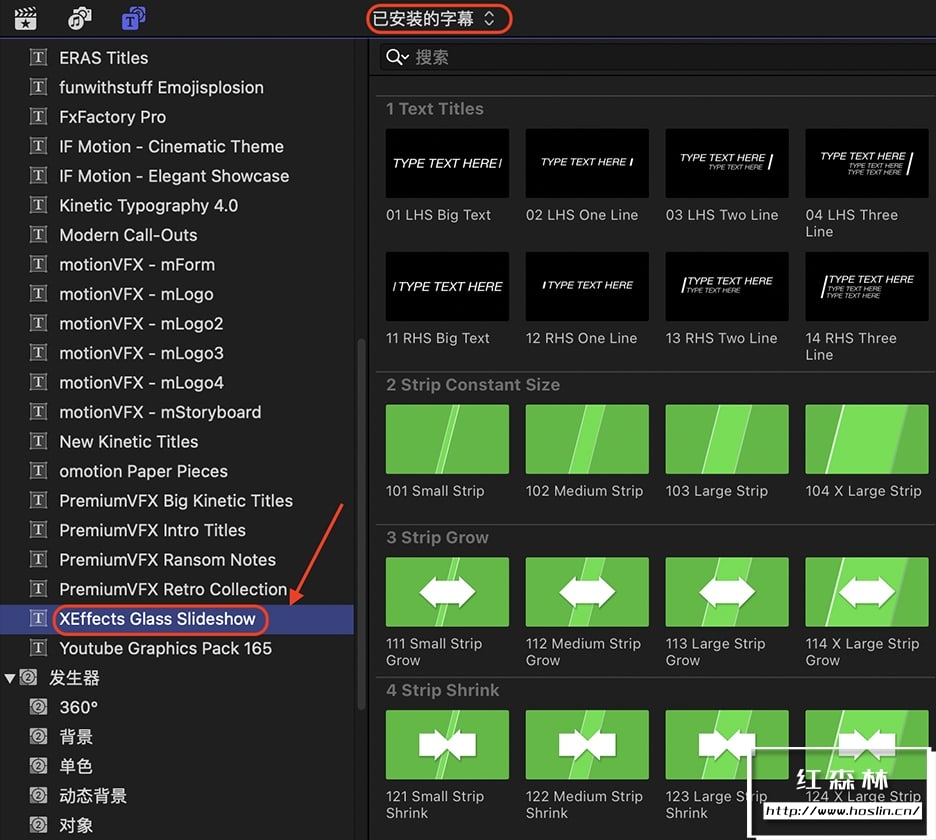Image resolution: width=936 pixels, height=840 pixels.
Task: Select 02 LHS One Line title thumbnail
Action: (x=587, y=163)
